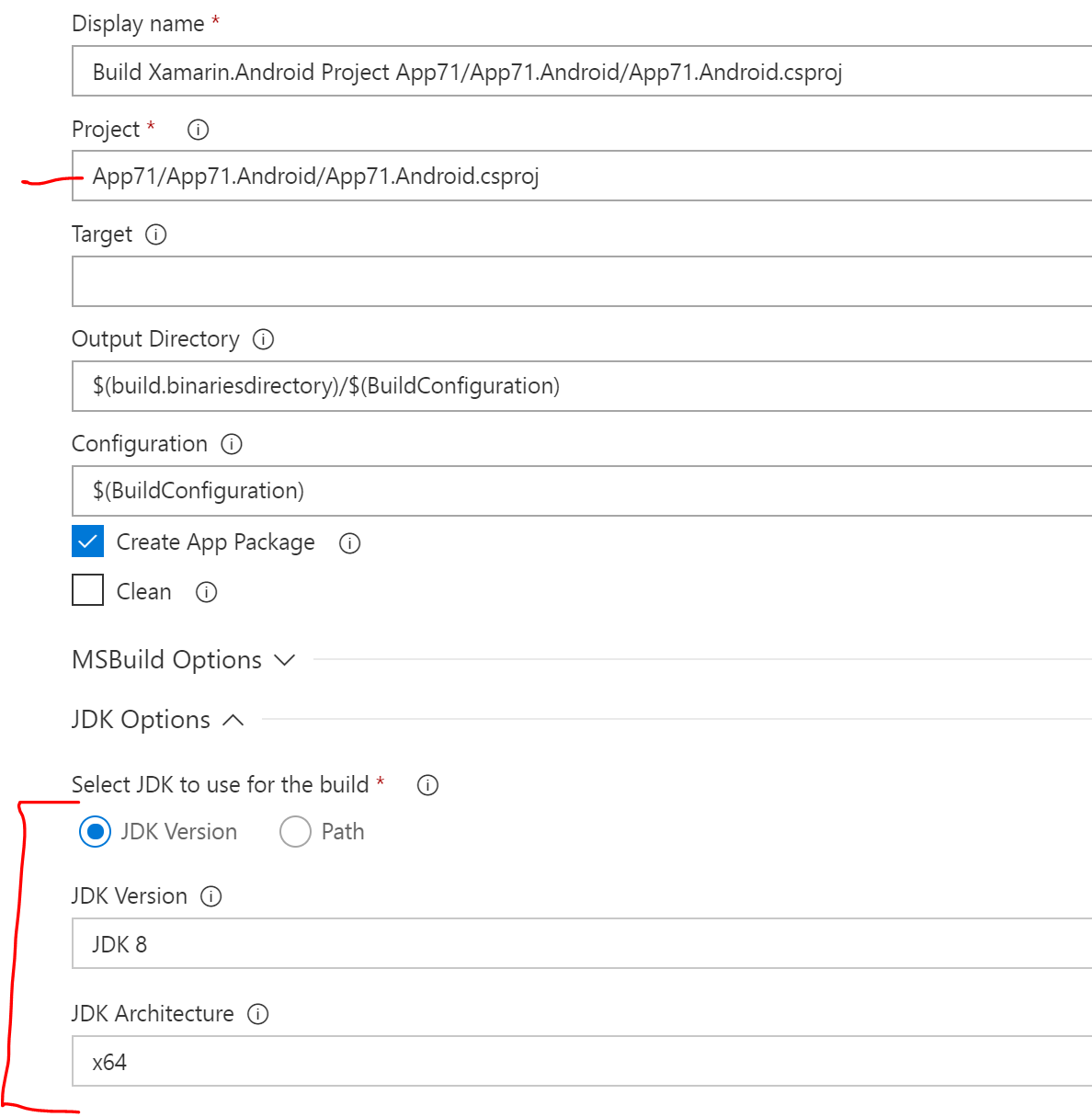The image size is (1092, 1117).
Task: Click the Configuration input field
Action: 582,491
